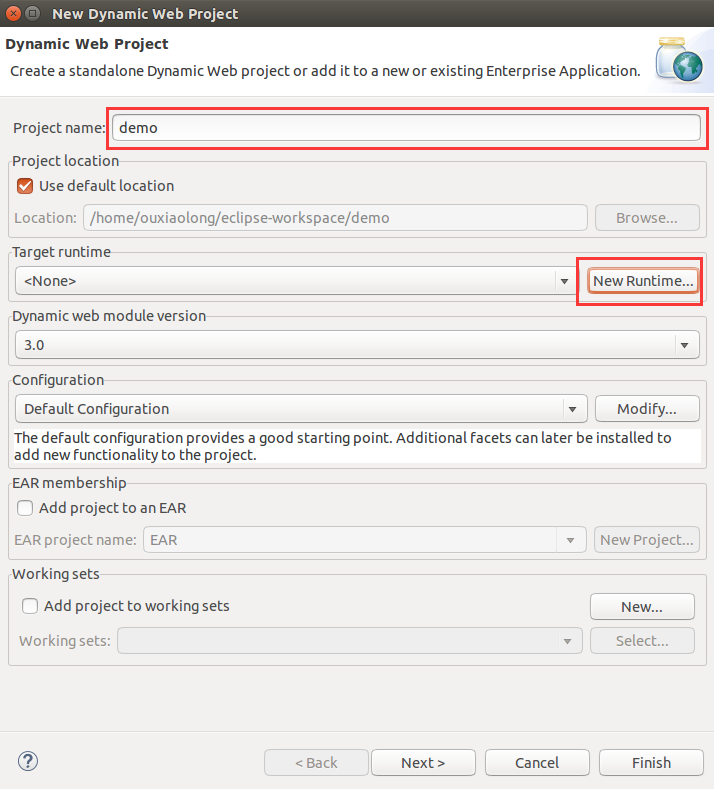This screenshot has height=789, width=714.
Task: Check Add project to working sets
Action: click(x=30, y=605)
